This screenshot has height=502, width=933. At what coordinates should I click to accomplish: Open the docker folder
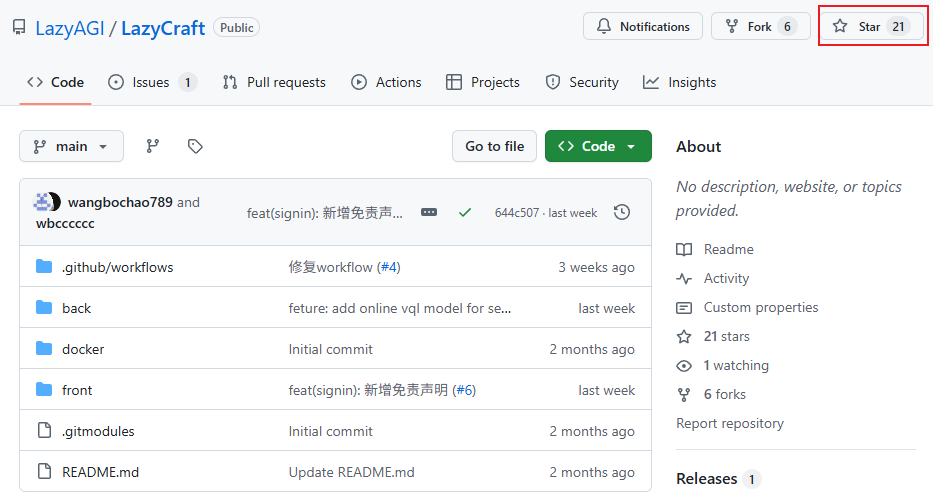[83, 350]
